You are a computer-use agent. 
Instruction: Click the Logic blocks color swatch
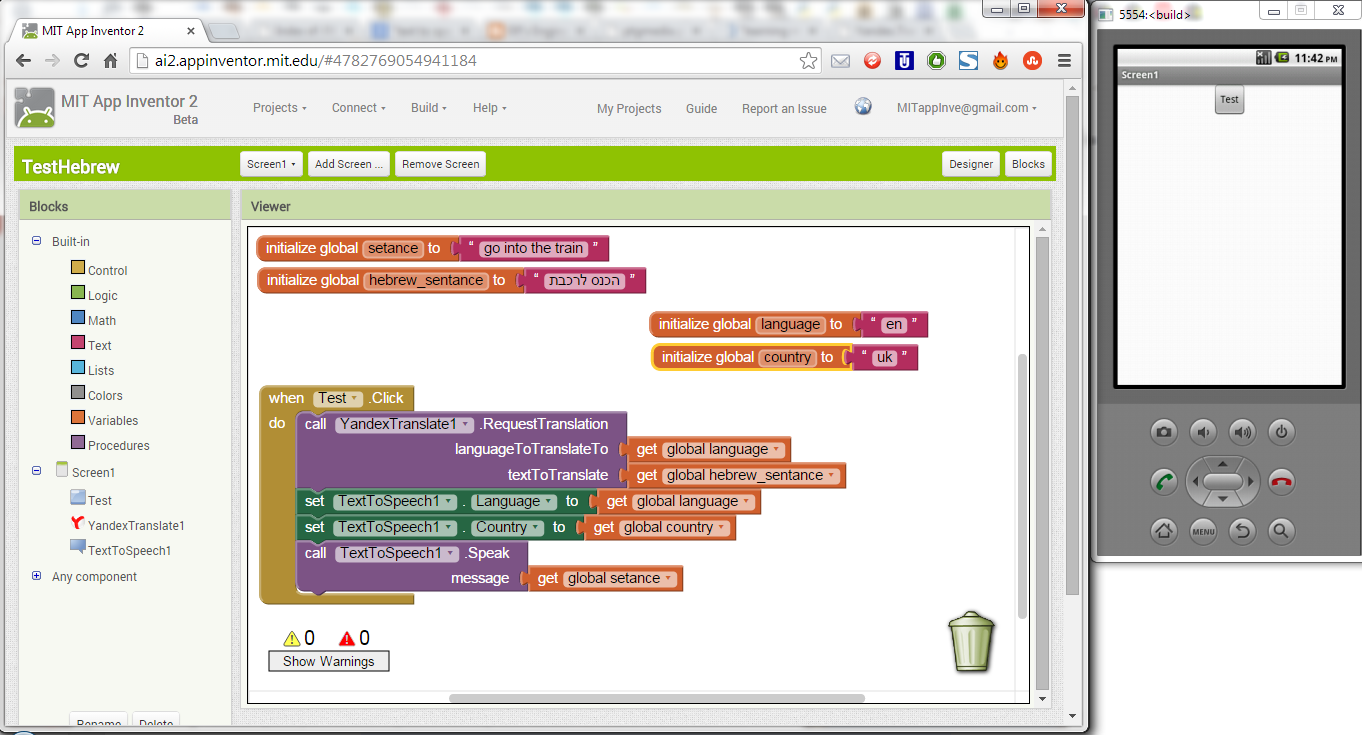point(77,293)
